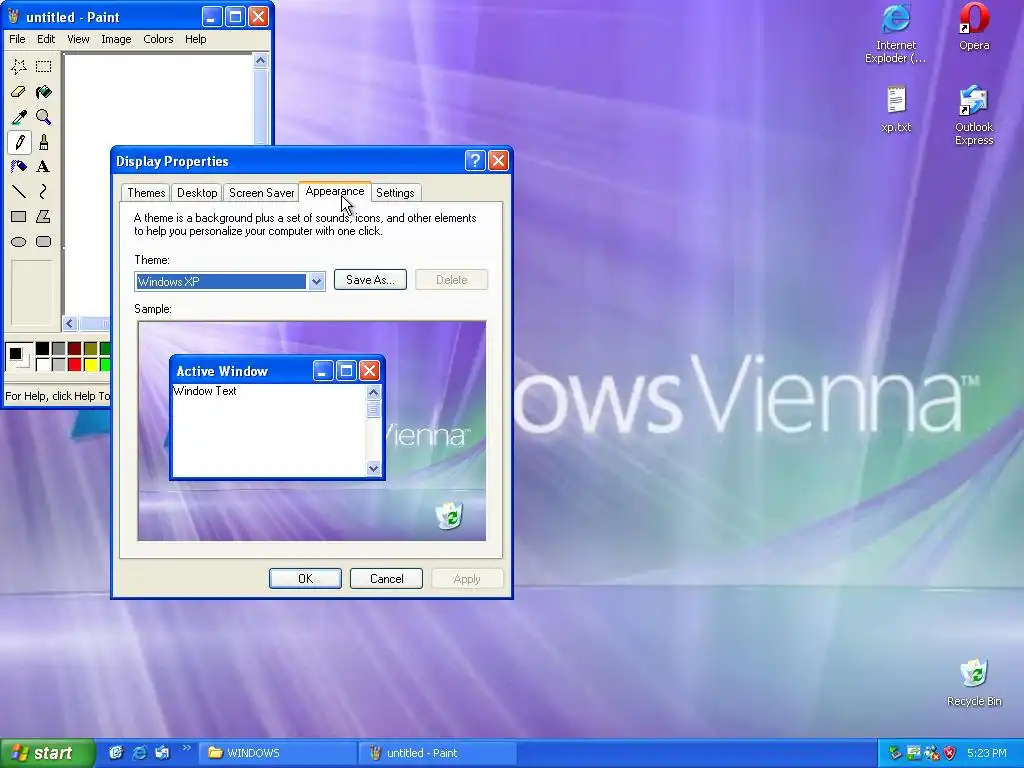Select the Curve tool in Paint
The width and height of the screenshot is (1024, 768).
(44, 191)
